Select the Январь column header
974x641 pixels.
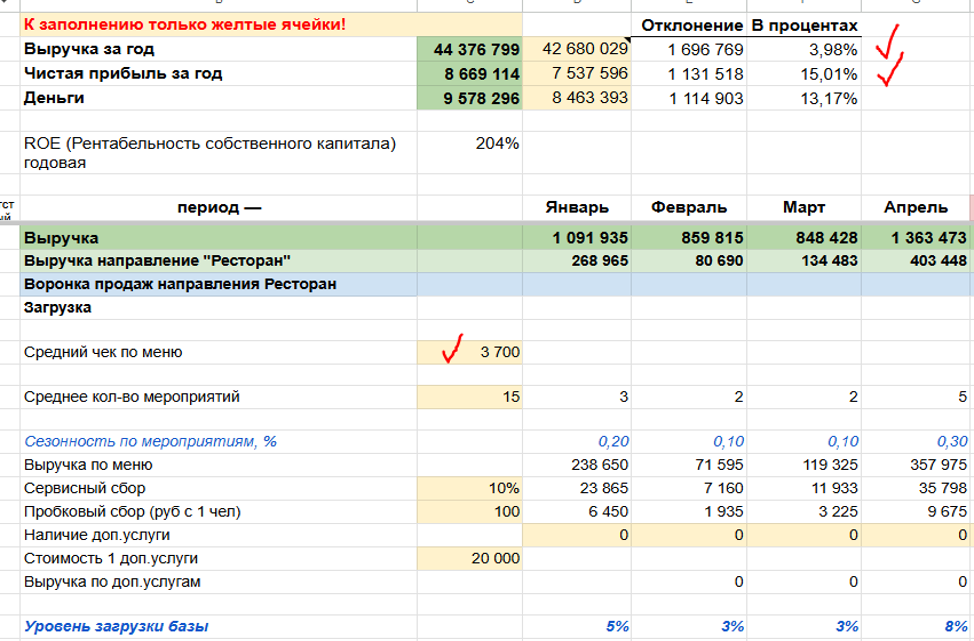tap(576, 208)
